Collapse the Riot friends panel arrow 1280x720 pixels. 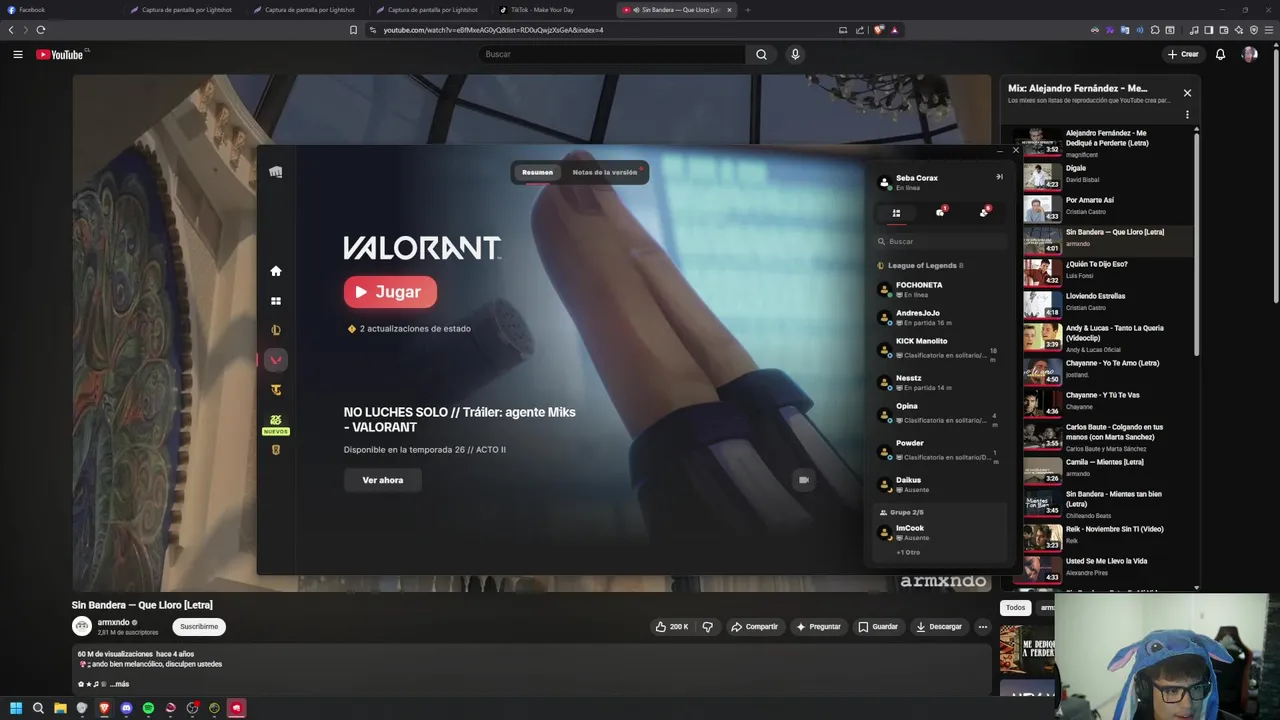point(999,177)
